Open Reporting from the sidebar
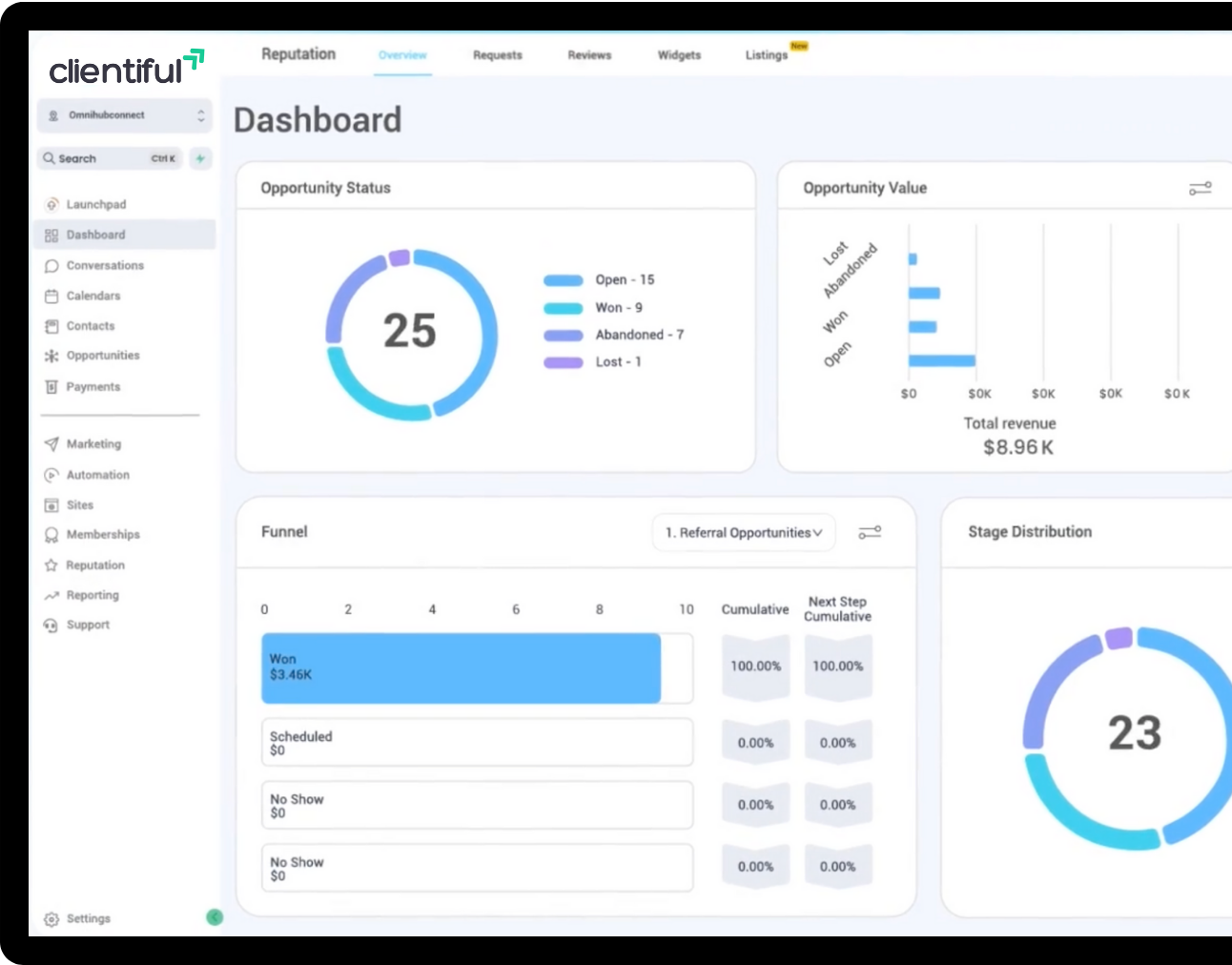Image resolution: width=1232 pixels, height=965 pixels. (92, 595)
